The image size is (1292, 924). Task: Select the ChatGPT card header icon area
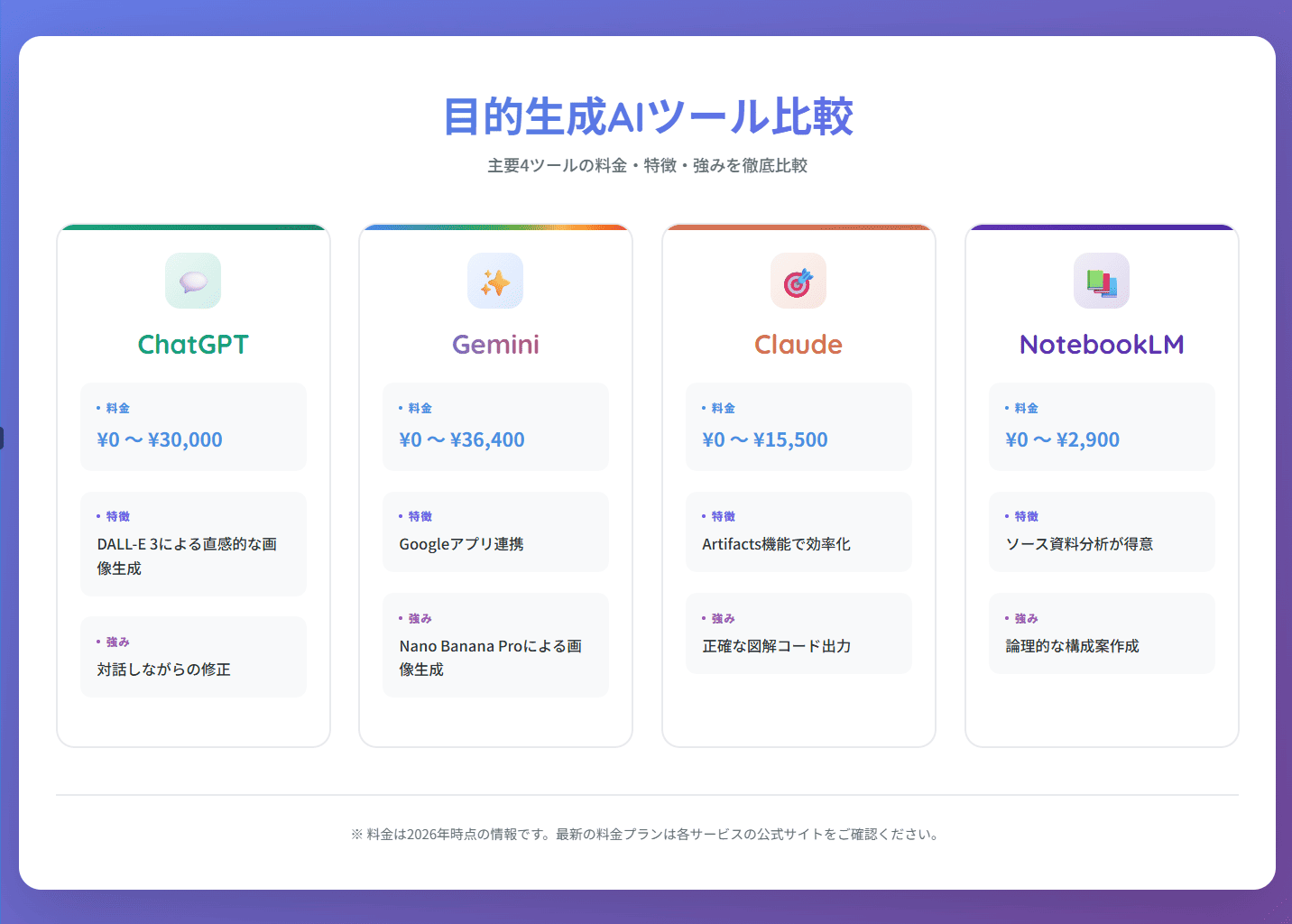click(192, 281)
